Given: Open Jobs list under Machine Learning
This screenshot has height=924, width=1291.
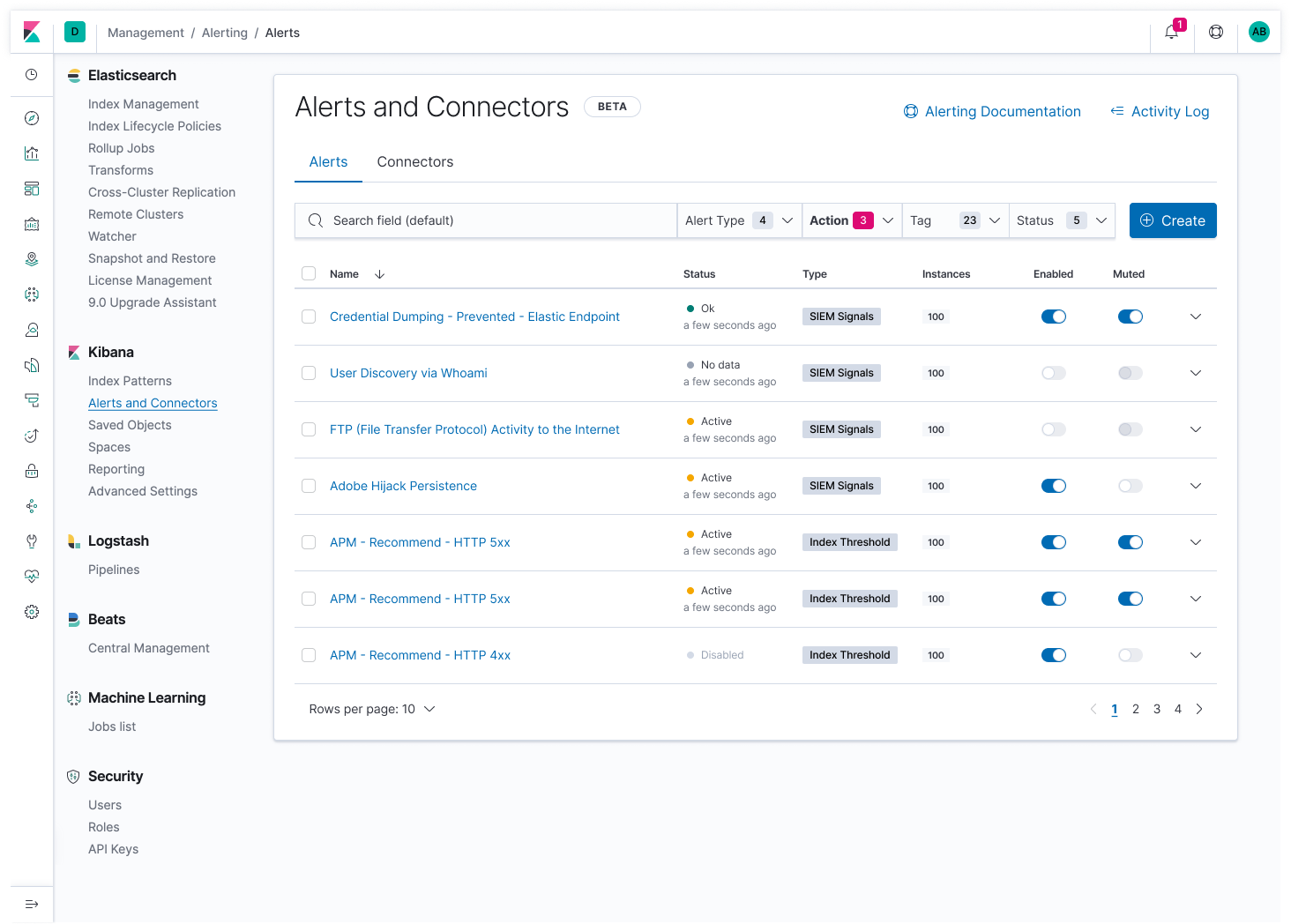Looking at the screenshot, I should point(112,727).
